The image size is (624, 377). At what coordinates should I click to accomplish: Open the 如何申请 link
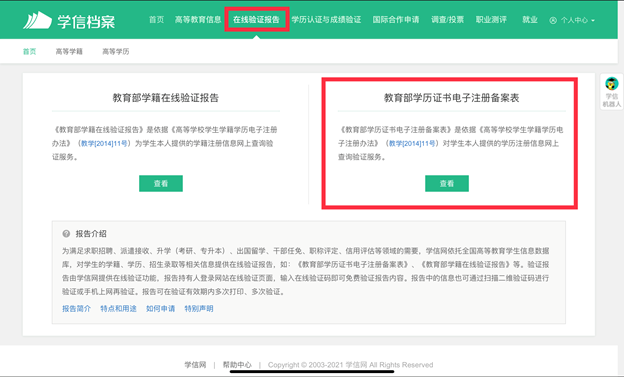[160, 309]
